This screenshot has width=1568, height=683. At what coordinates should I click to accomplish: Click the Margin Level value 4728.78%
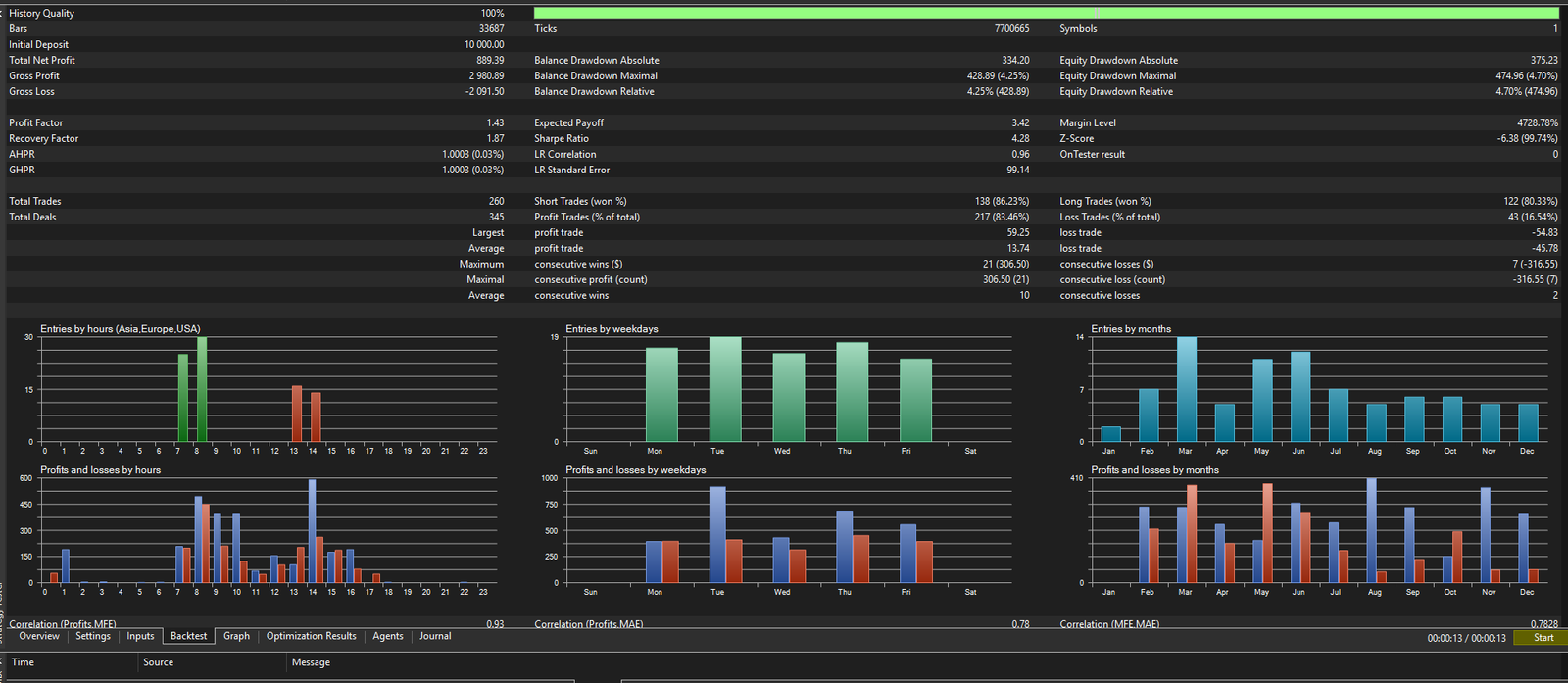tap(1537, 122)
